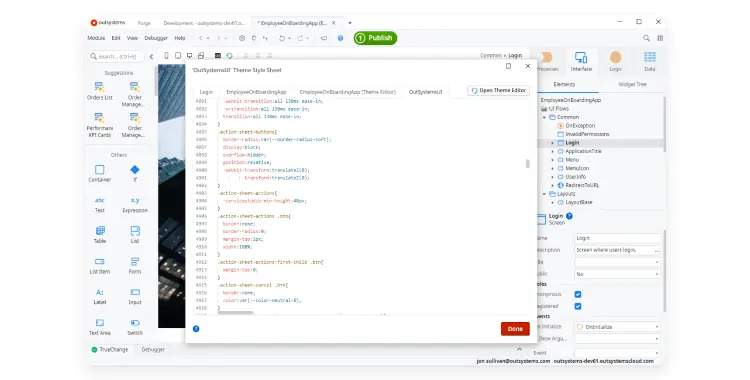Collapse the toolbox with the arrow button
This screenshot has width=750, height=380.
[151, 56]
